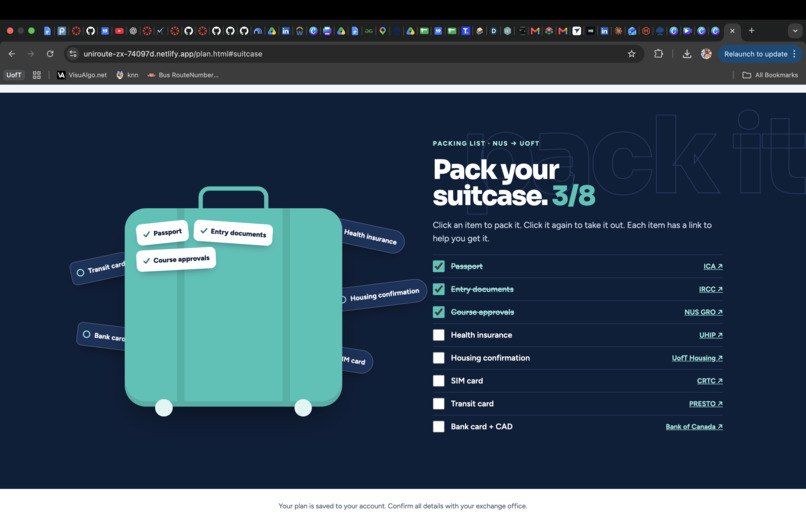Open the Chrome three-dot menu
This screenshot has width=806, height=523.
click(x=795, y=53)
